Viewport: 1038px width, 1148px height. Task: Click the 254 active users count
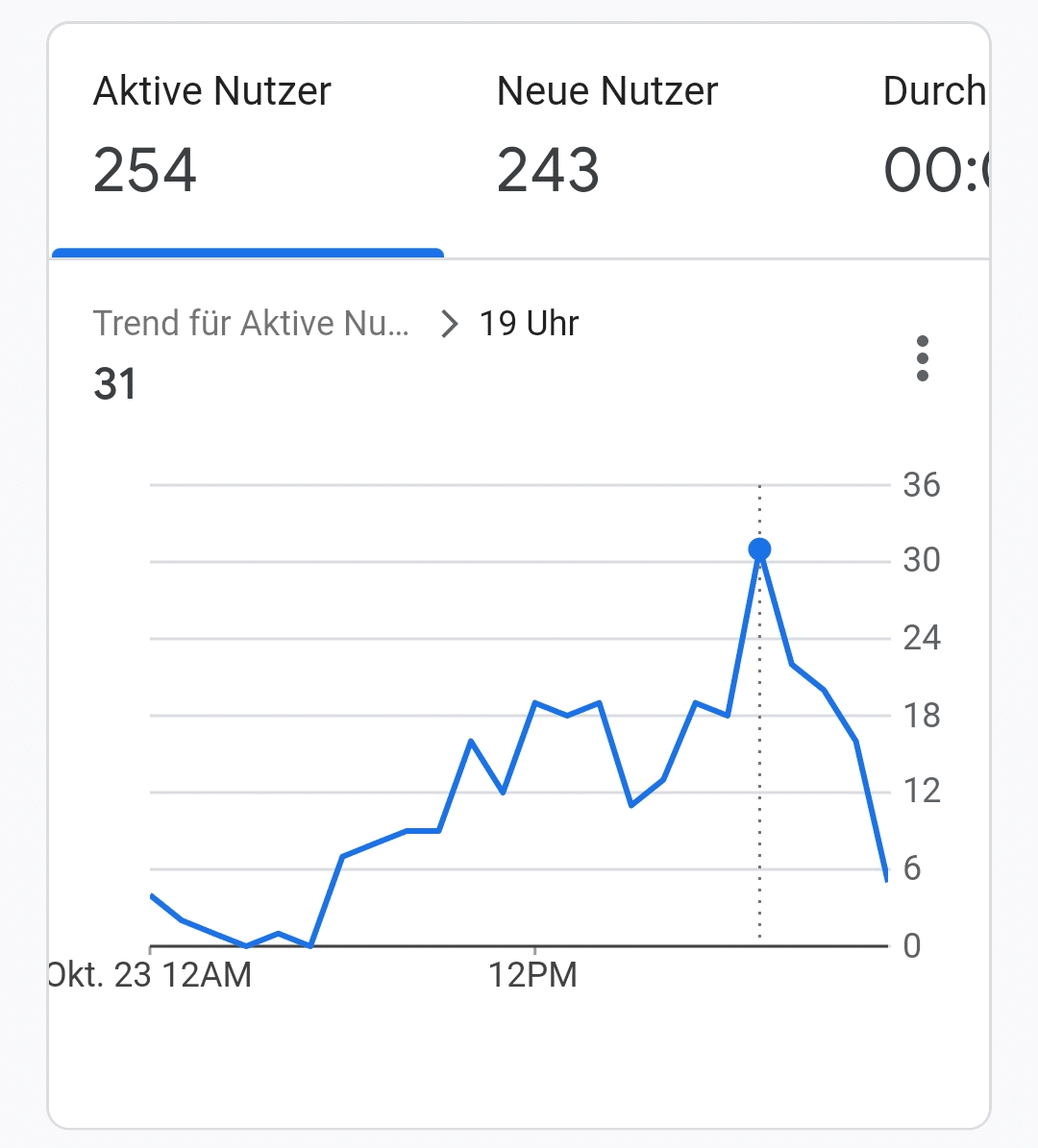(145, 171)
